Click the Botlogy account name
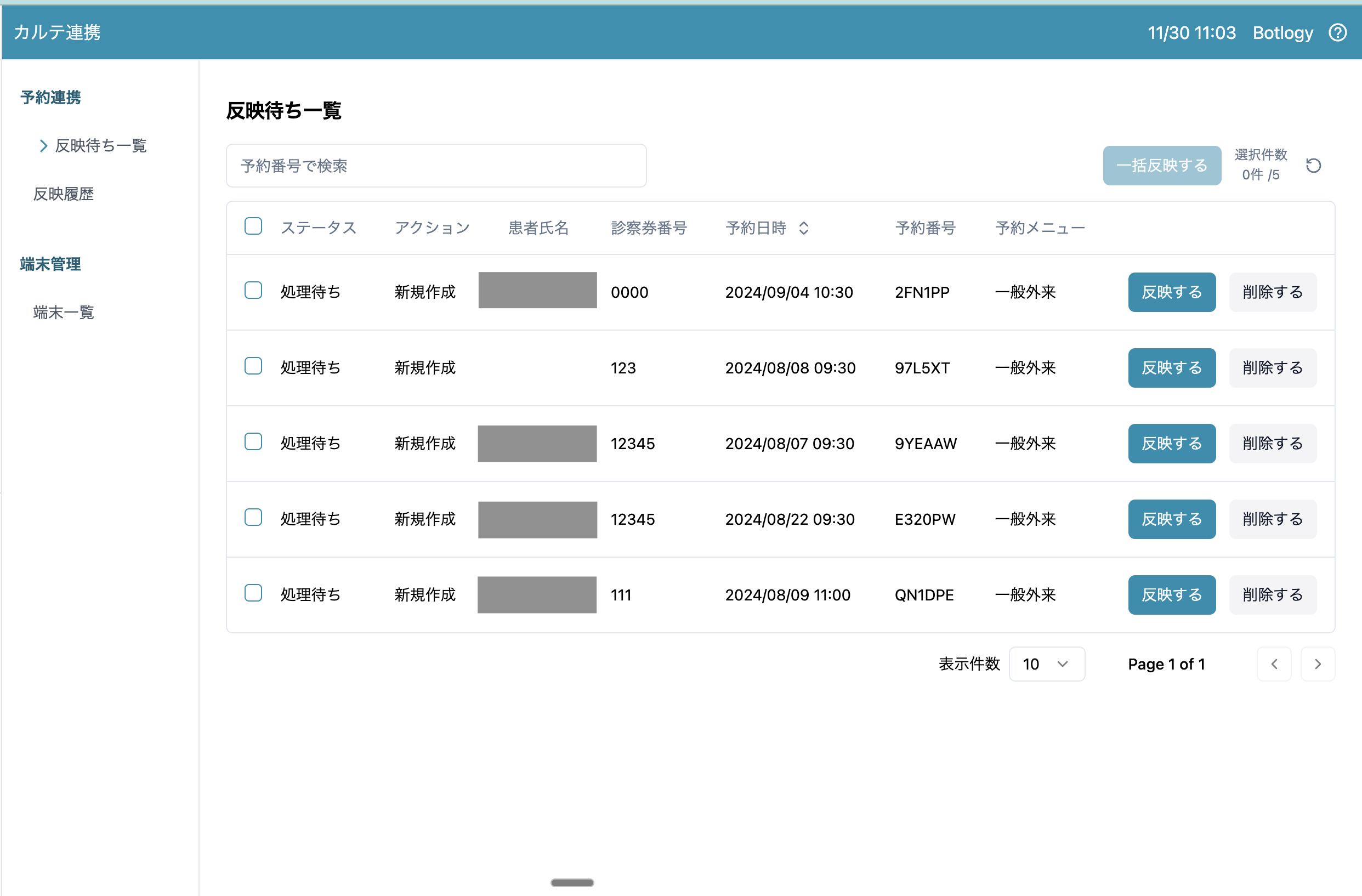The height and width of the screenshot is (896, 1362). 1282,32
